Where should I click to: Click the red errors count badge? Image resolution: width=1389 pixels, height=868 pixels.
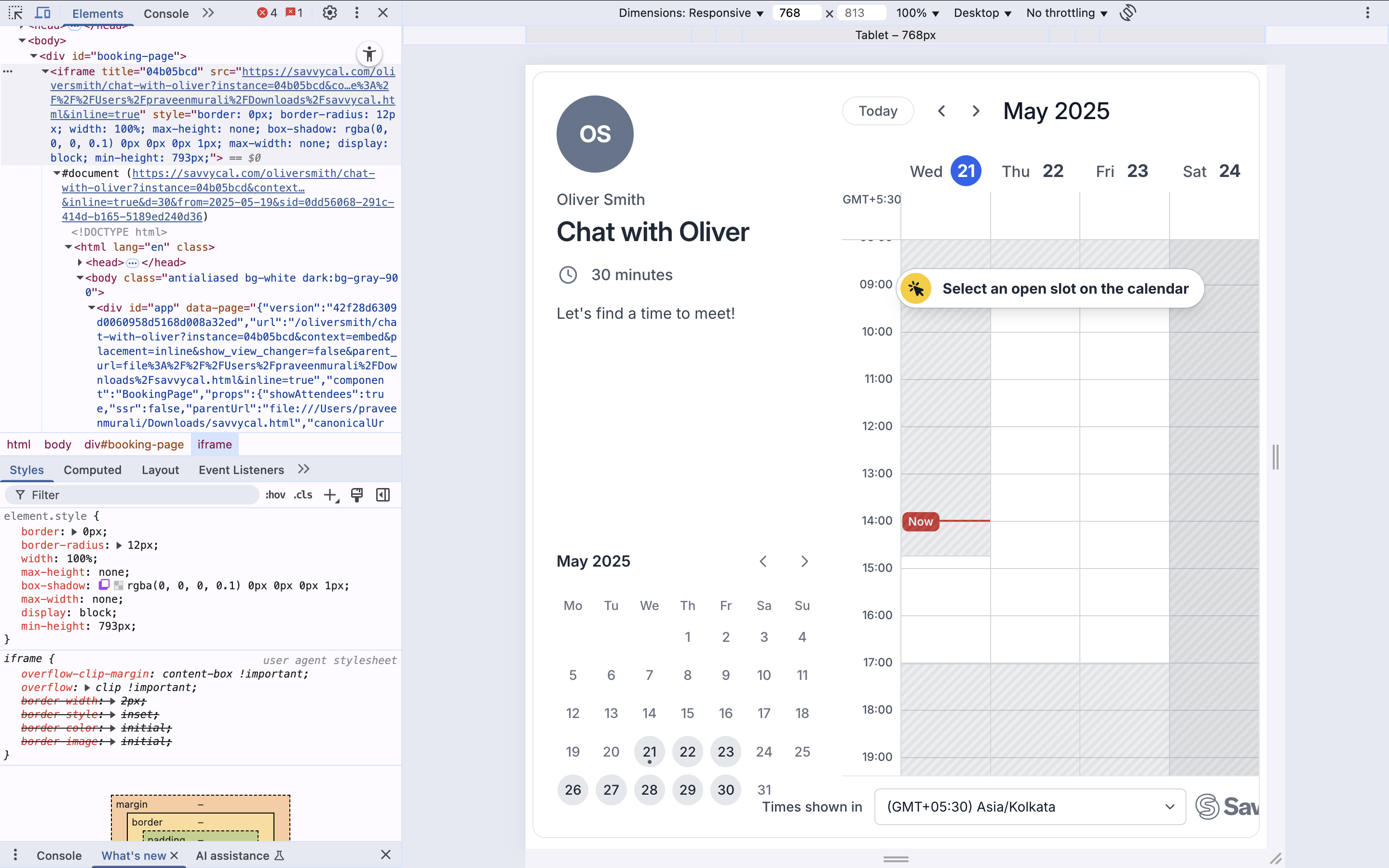point(268,13)
